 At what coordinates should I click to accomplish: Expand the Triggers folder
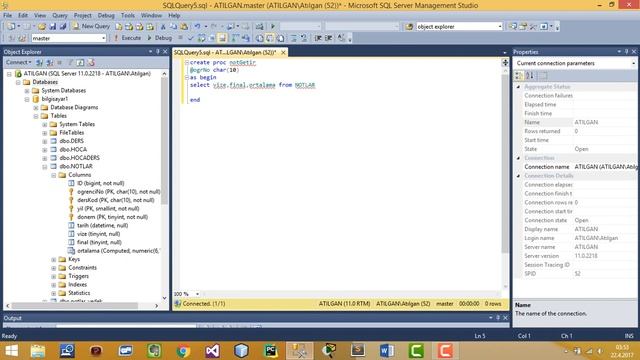coord(54,276)
